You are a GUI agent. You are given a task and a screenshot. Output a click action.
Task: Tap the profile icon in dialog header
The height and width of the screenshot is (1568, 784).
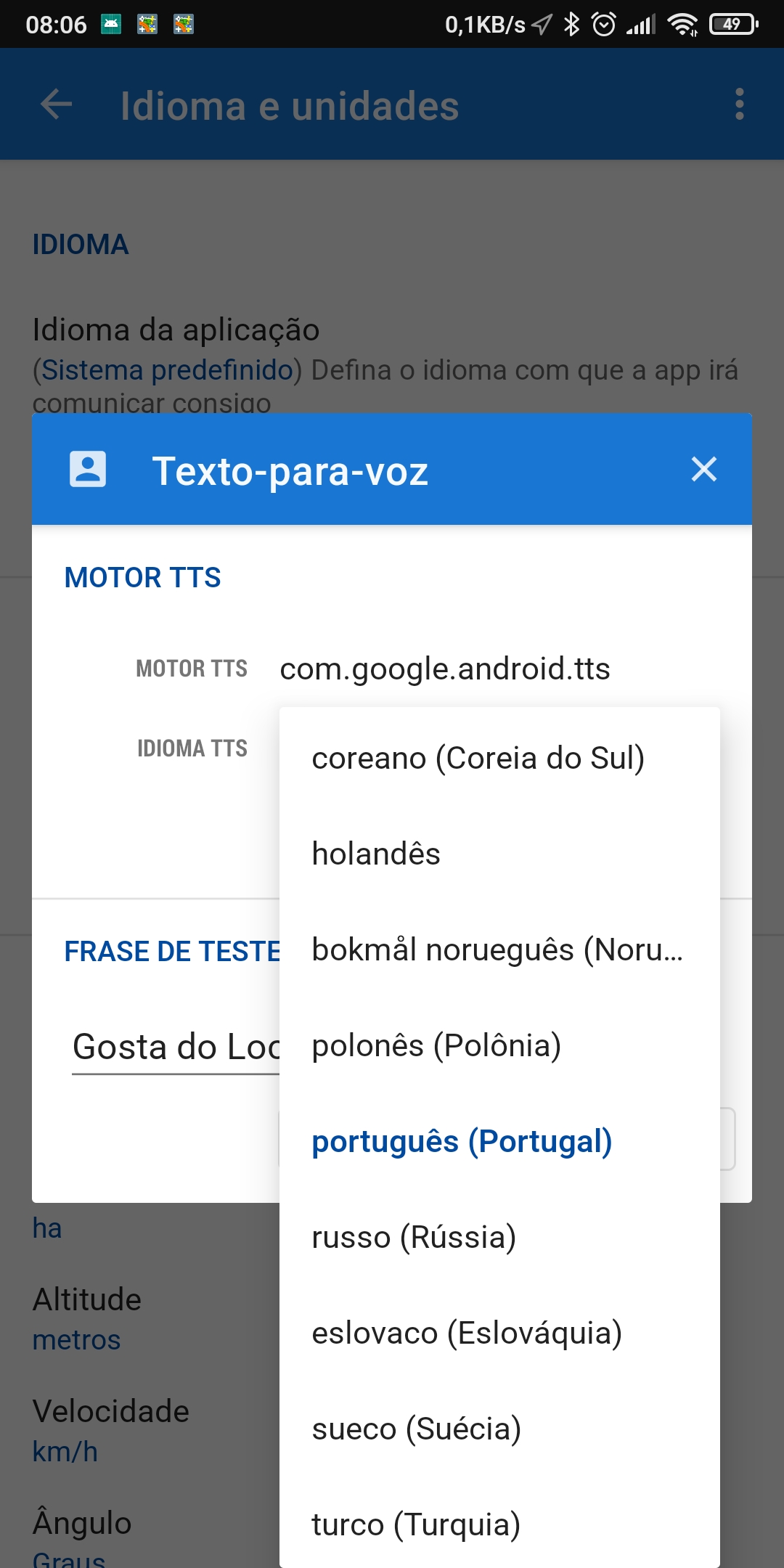88,470
